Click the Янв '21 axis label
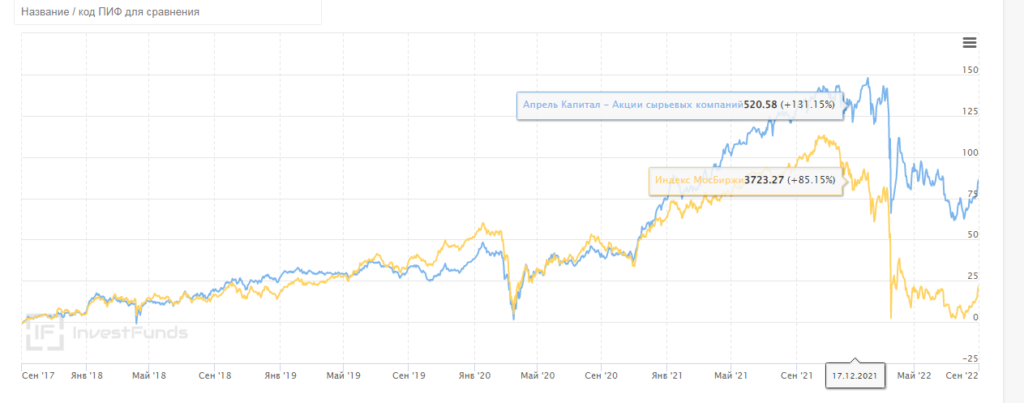The image size is (1024, 403). click(x=667, y=376)
